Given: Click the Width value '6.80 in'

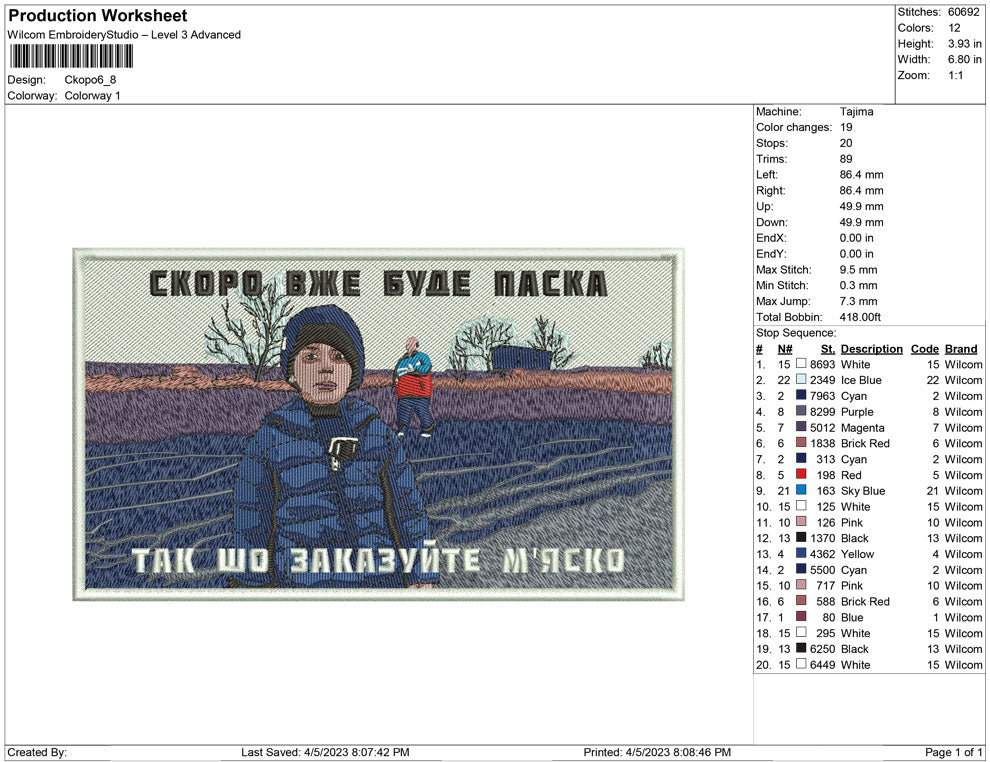Looking at the screenshot, I should click(965, 59).
